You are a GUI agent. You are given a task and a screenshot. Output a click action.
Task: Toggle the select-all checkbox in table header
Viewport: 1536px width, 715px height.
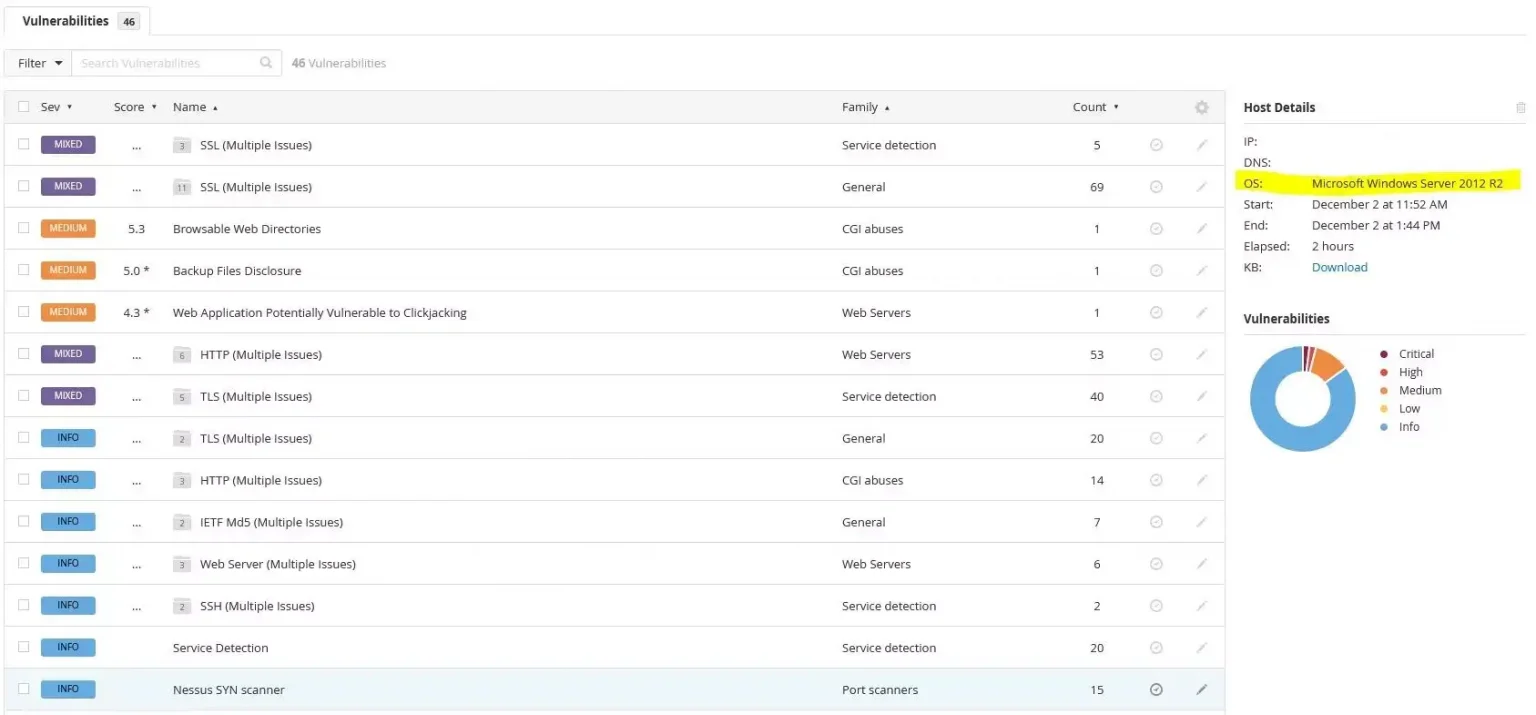(24, 107)
